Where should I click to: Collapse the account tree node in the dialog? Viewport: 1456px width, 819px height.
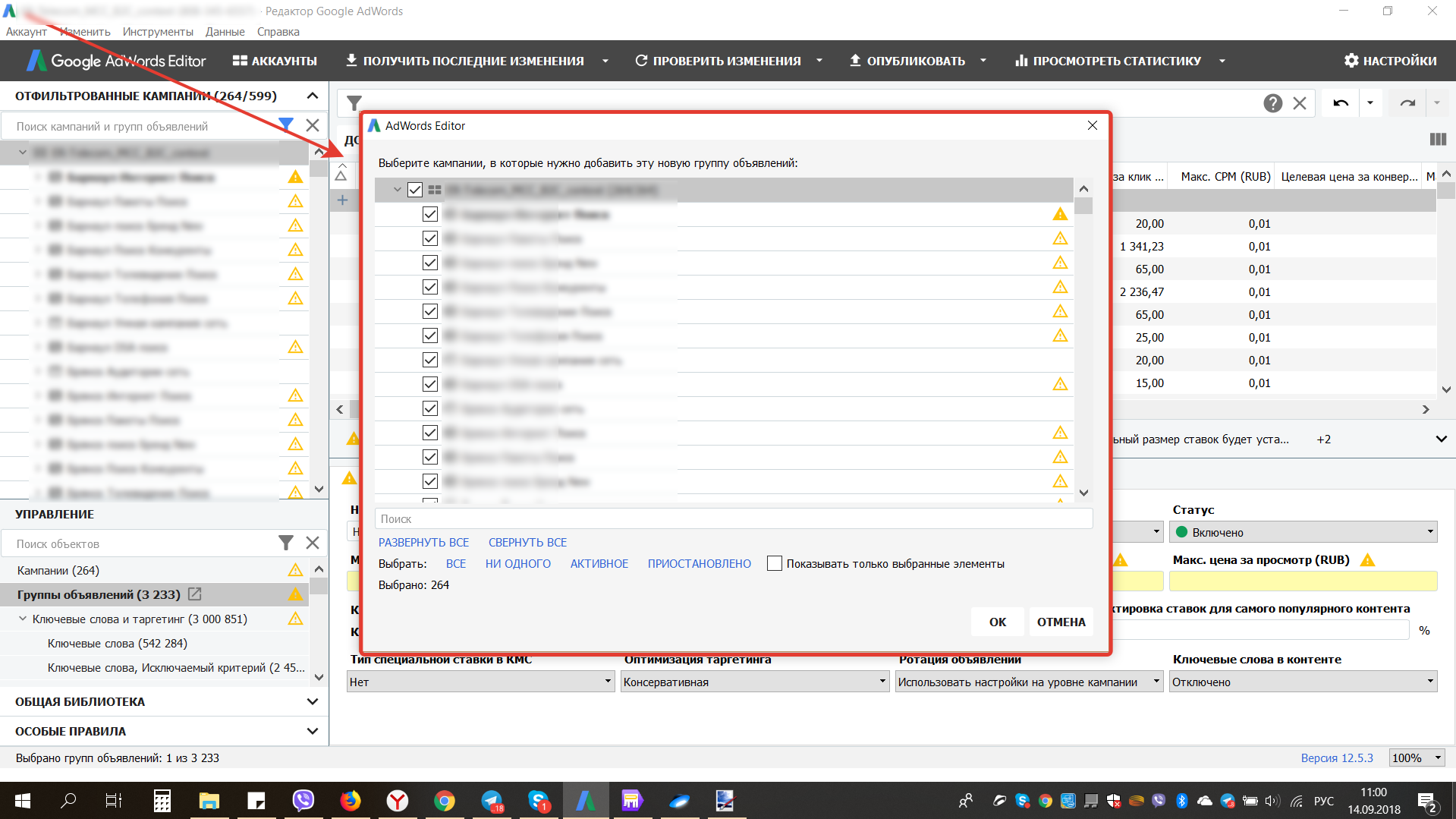pos(397,190)
